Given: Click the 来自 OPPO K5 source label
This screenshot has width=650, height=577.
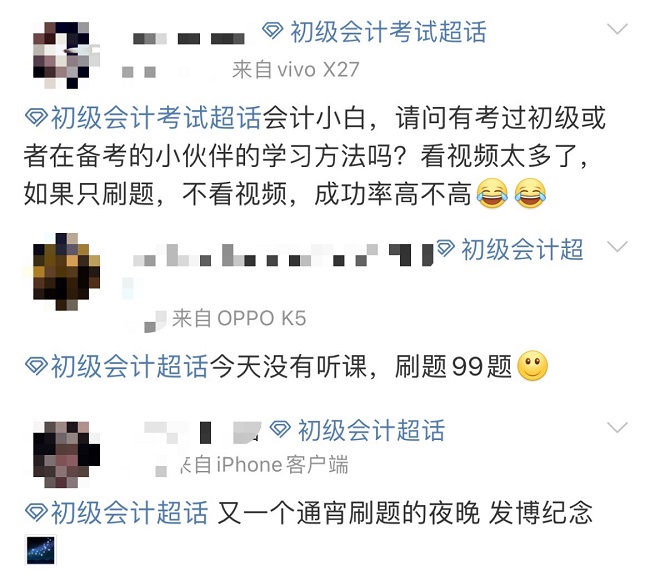Looking at the screenshot, I should [239, 318].
